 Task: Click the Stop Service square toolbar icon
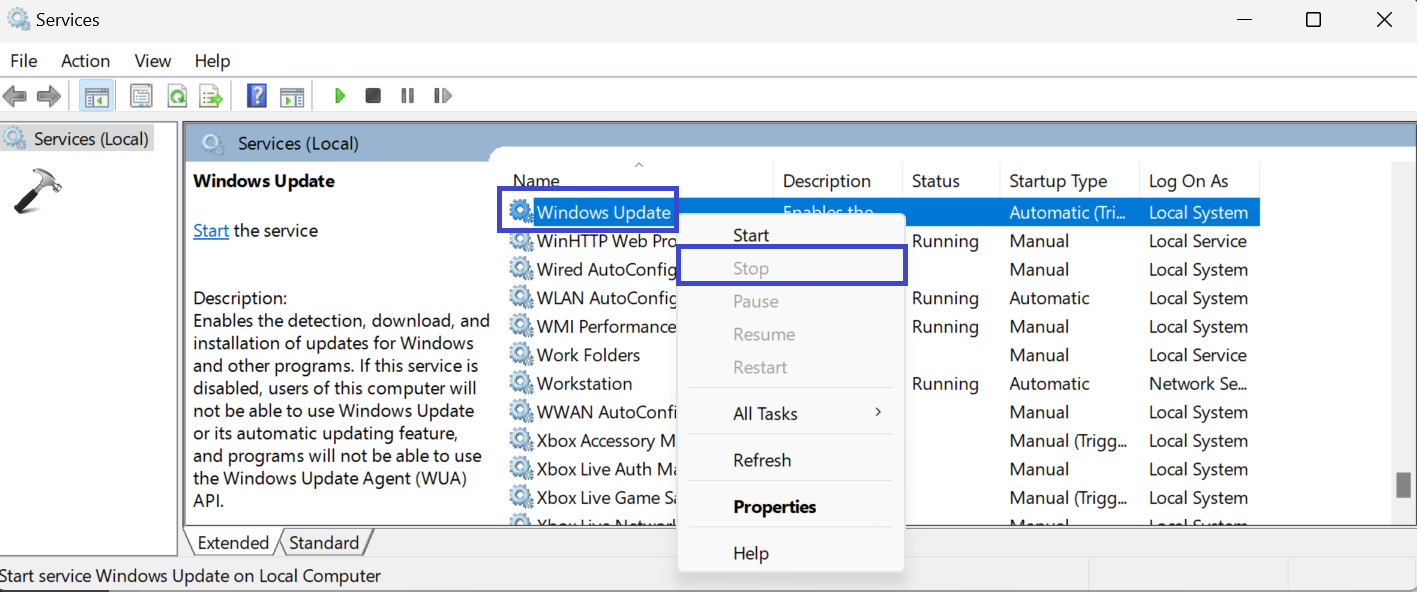click(x=373, y=96)
